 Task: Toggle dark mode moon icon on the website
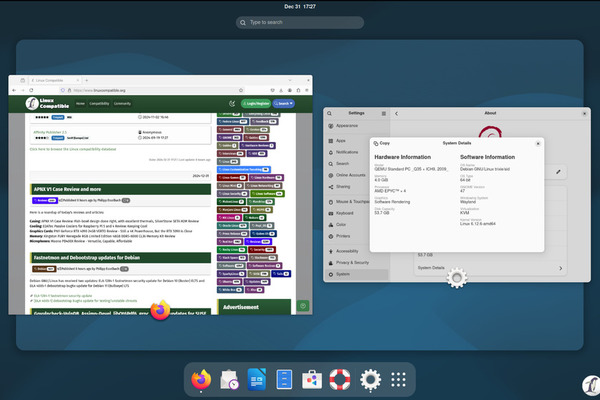[x=232, y=104]
